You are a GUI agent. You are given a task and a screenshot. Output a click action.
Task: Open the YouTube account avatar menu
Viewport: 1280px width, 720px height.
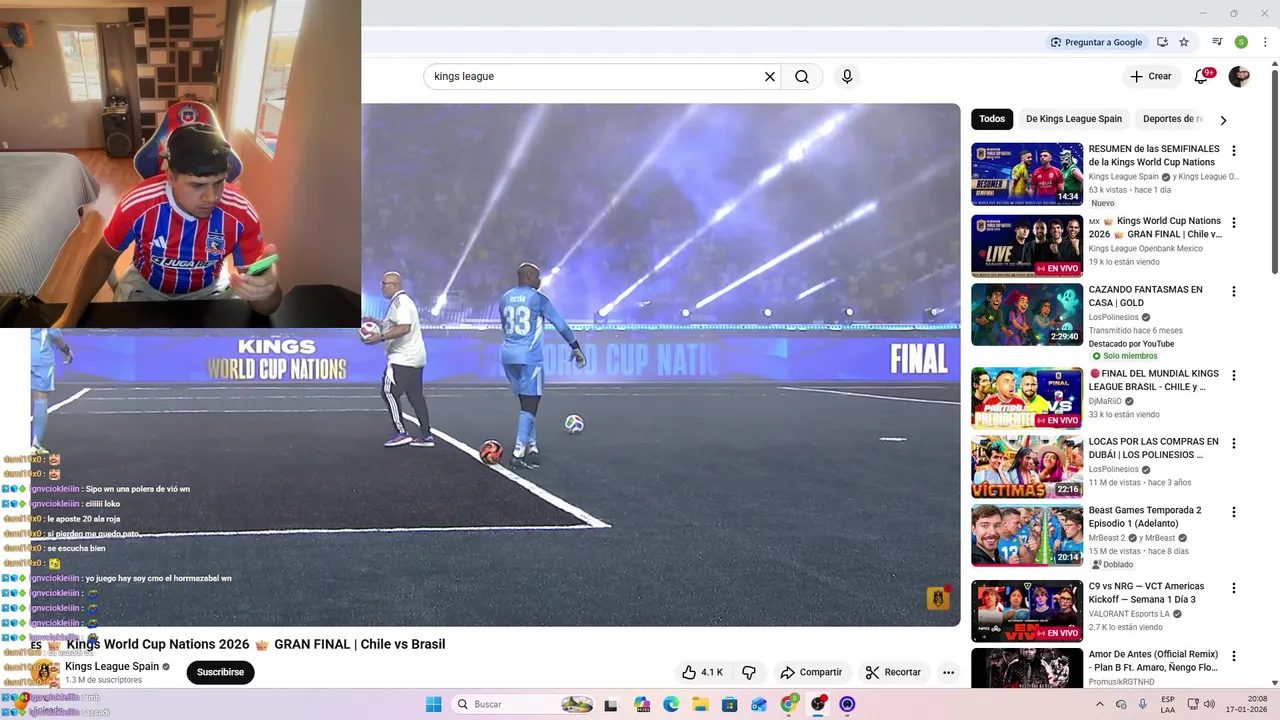[x=1239, y=77]
